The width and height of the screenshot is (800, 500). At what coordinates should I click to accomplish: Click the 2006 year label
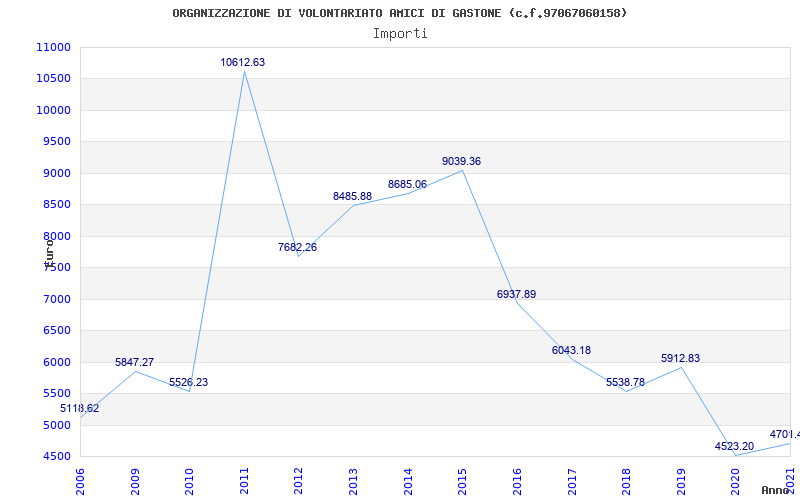click(81, 481)
